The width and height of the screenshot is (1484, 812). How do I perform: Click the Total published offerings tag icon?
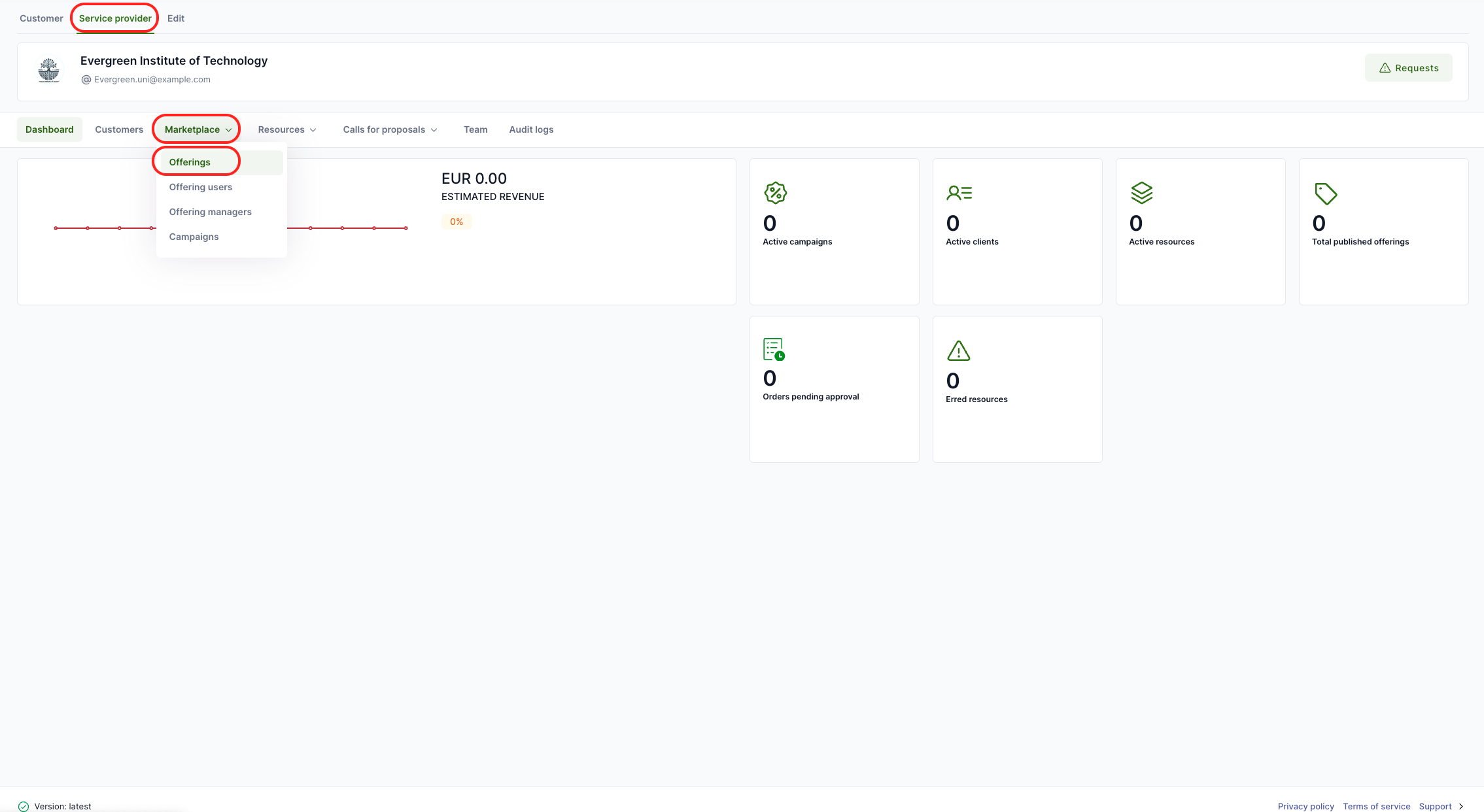click(x=1325, y=194)
